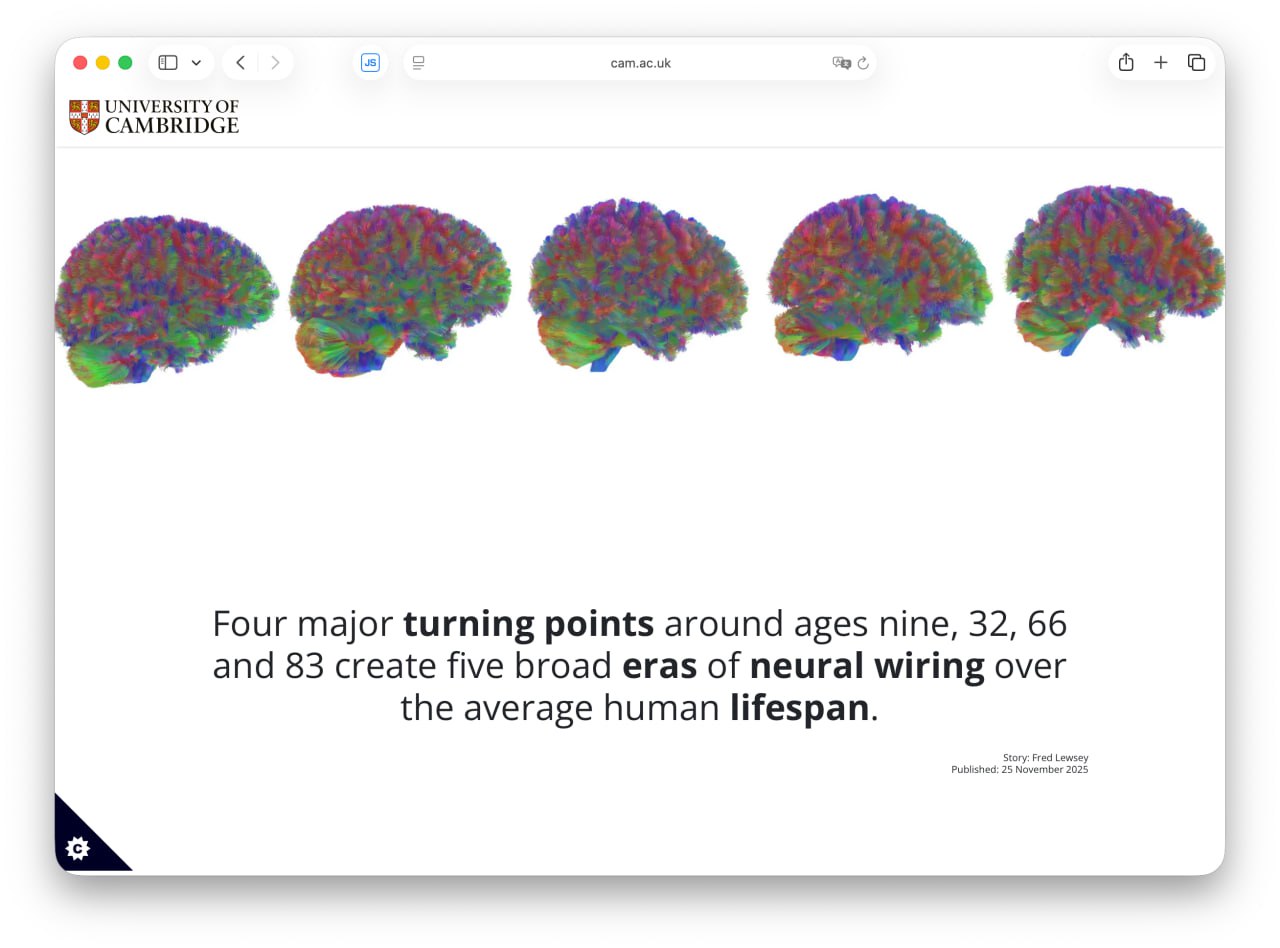Open cookie settings gear in corner
Image resolution: width=1280 pixels, height=948 pixels.
point(78,849)
